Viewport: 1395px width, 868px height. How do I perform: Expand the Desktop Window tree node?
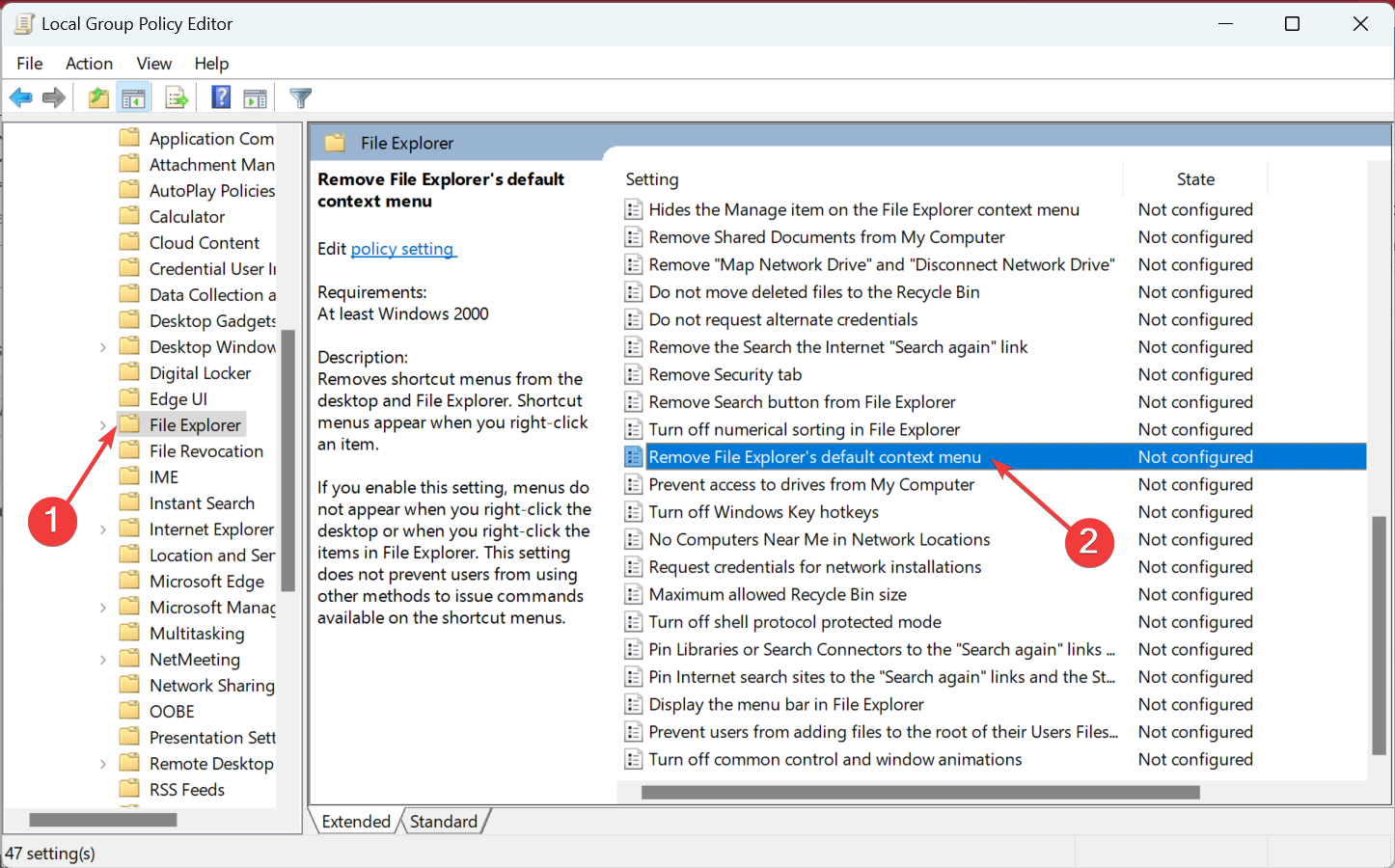click(103, 347)
